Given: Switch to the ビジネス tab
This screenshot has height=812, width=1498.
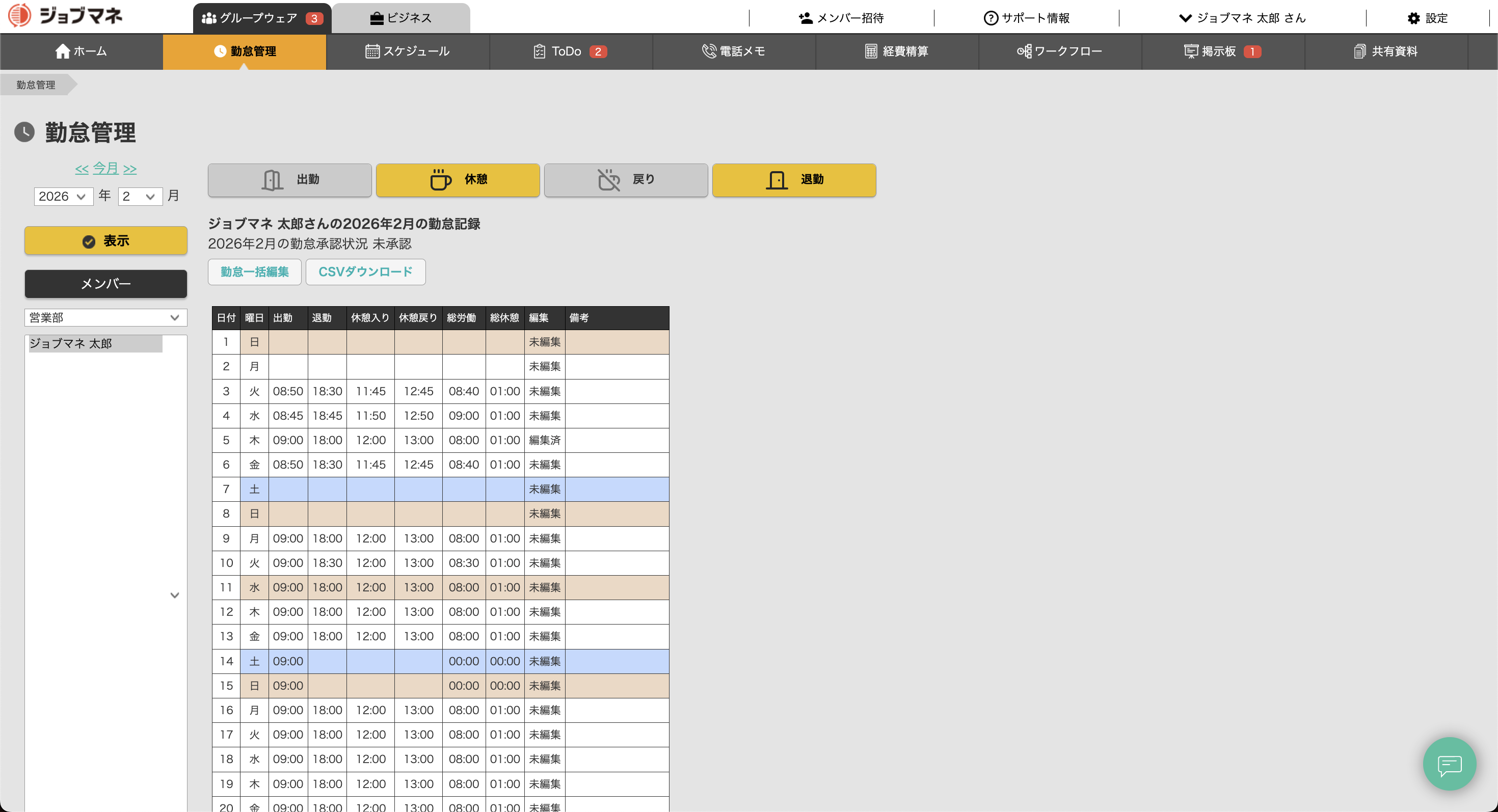Looking at the screenshot, I should 400,18.
